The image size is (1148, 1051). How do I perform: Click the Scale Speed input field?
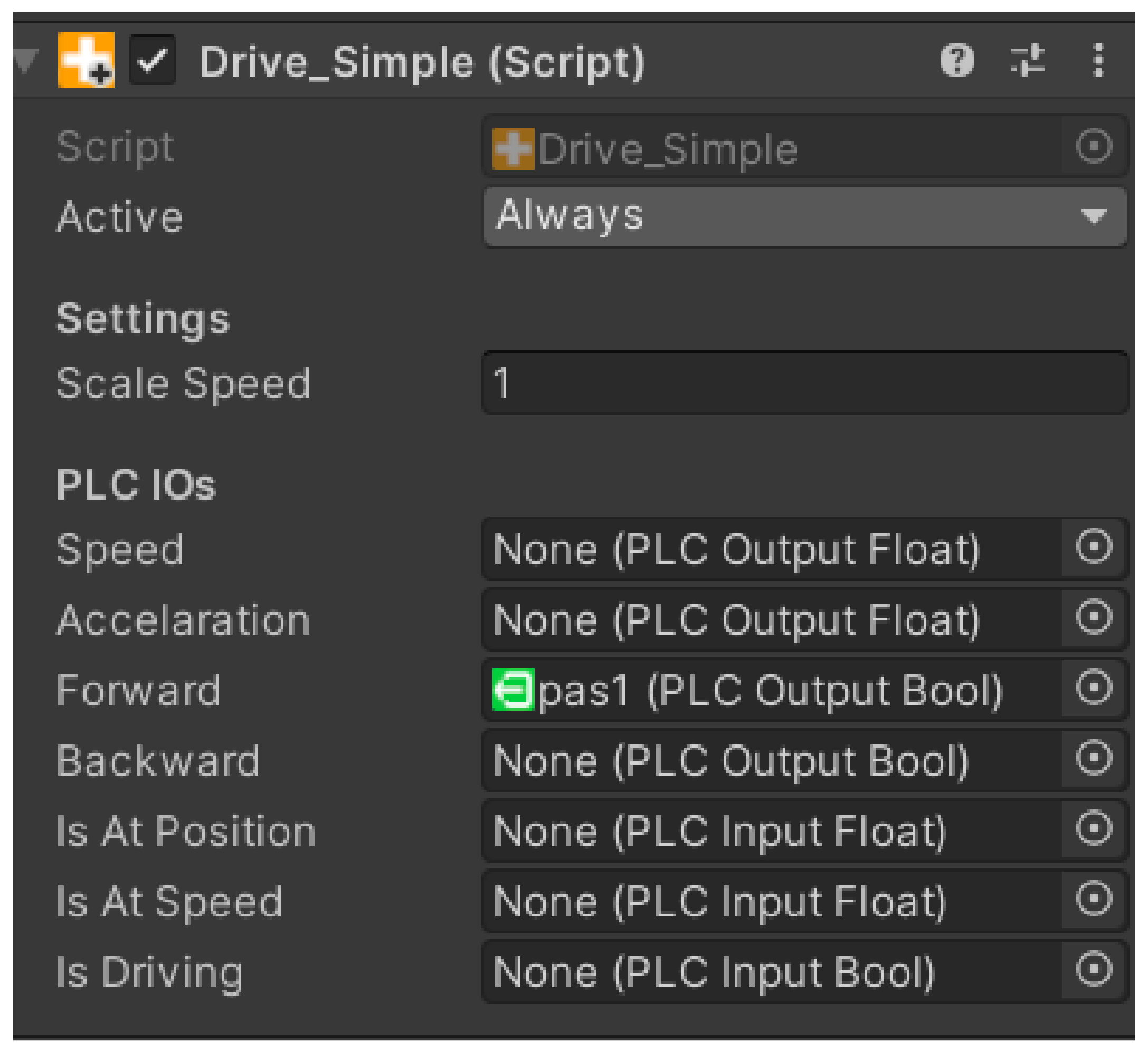(x=804, y=383)
